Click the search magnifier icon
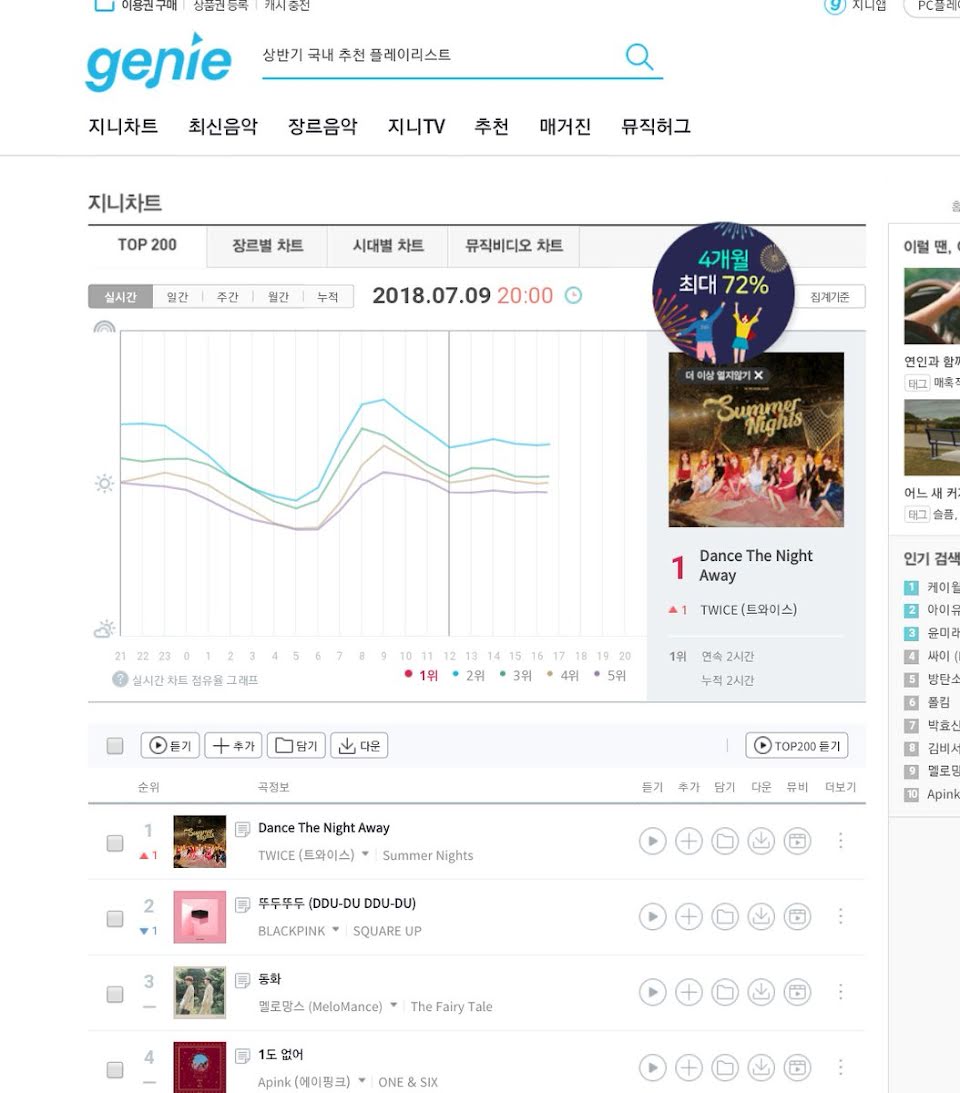The image size is (960, 1093). pyautogui.click(x=639, y=56)
